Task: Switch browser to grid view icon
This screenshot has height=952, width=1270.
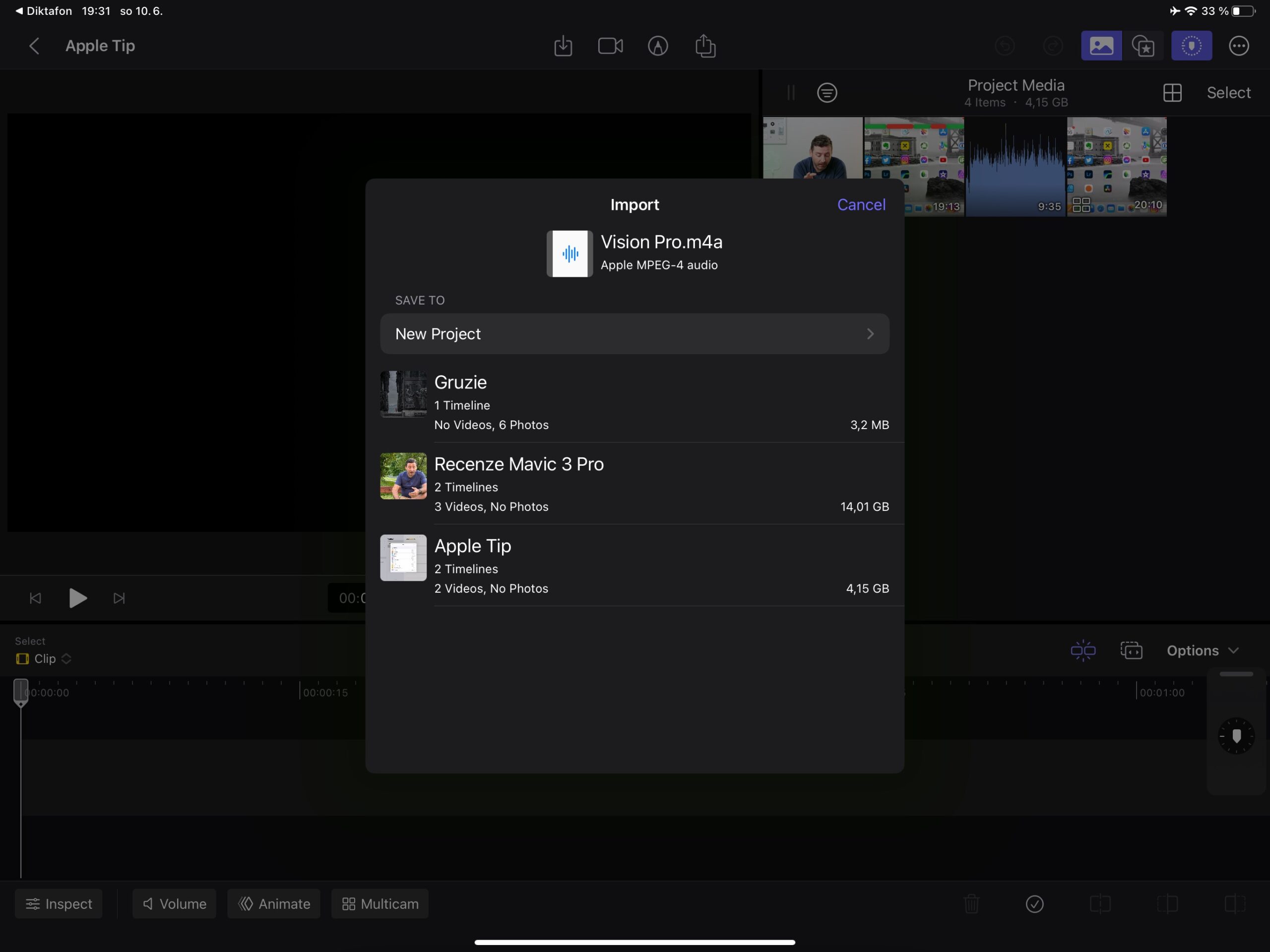Action: tap(1172, 92)
